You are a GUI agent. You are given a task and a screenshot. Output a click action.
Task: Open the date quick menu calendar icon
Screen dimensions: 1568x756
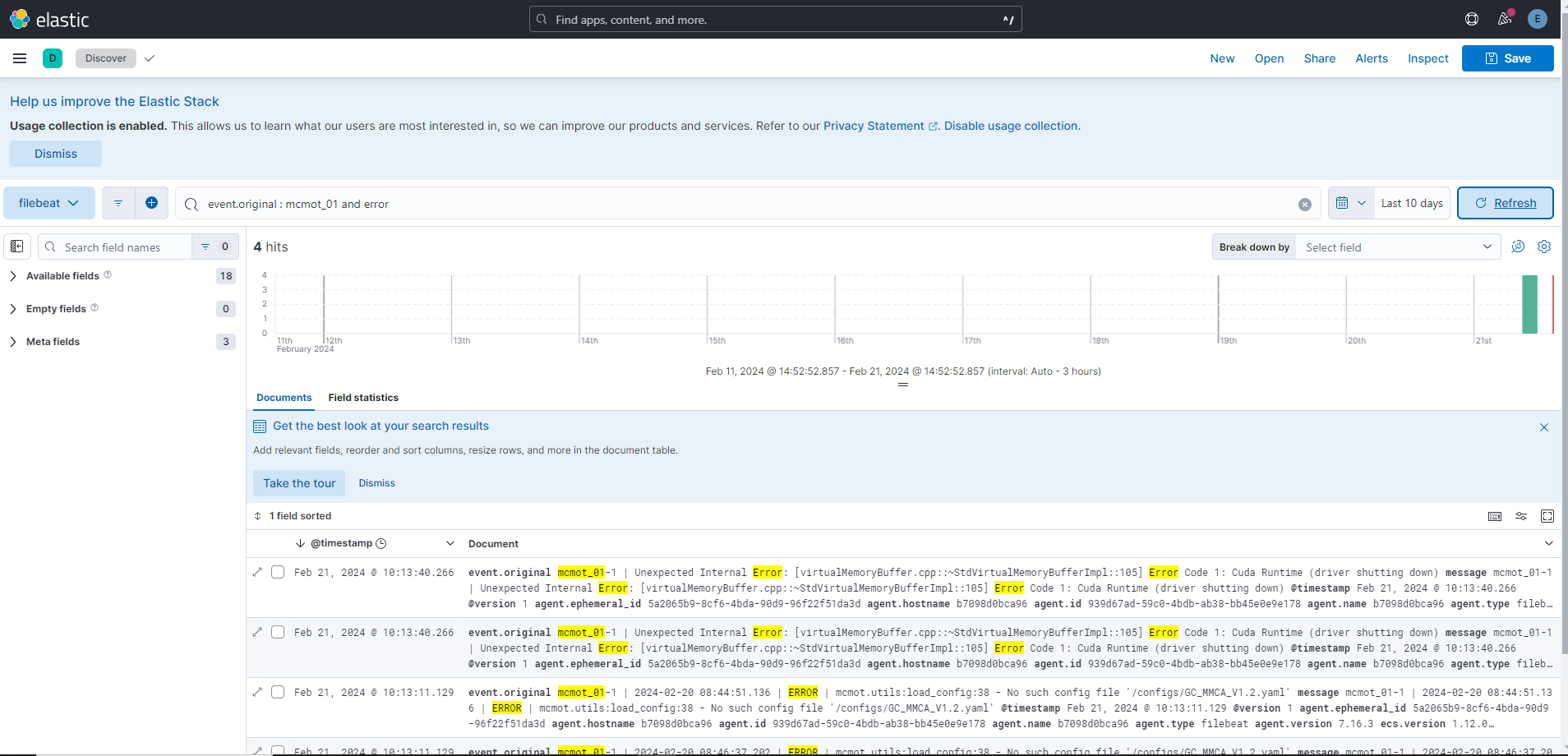pos(1350,203)
